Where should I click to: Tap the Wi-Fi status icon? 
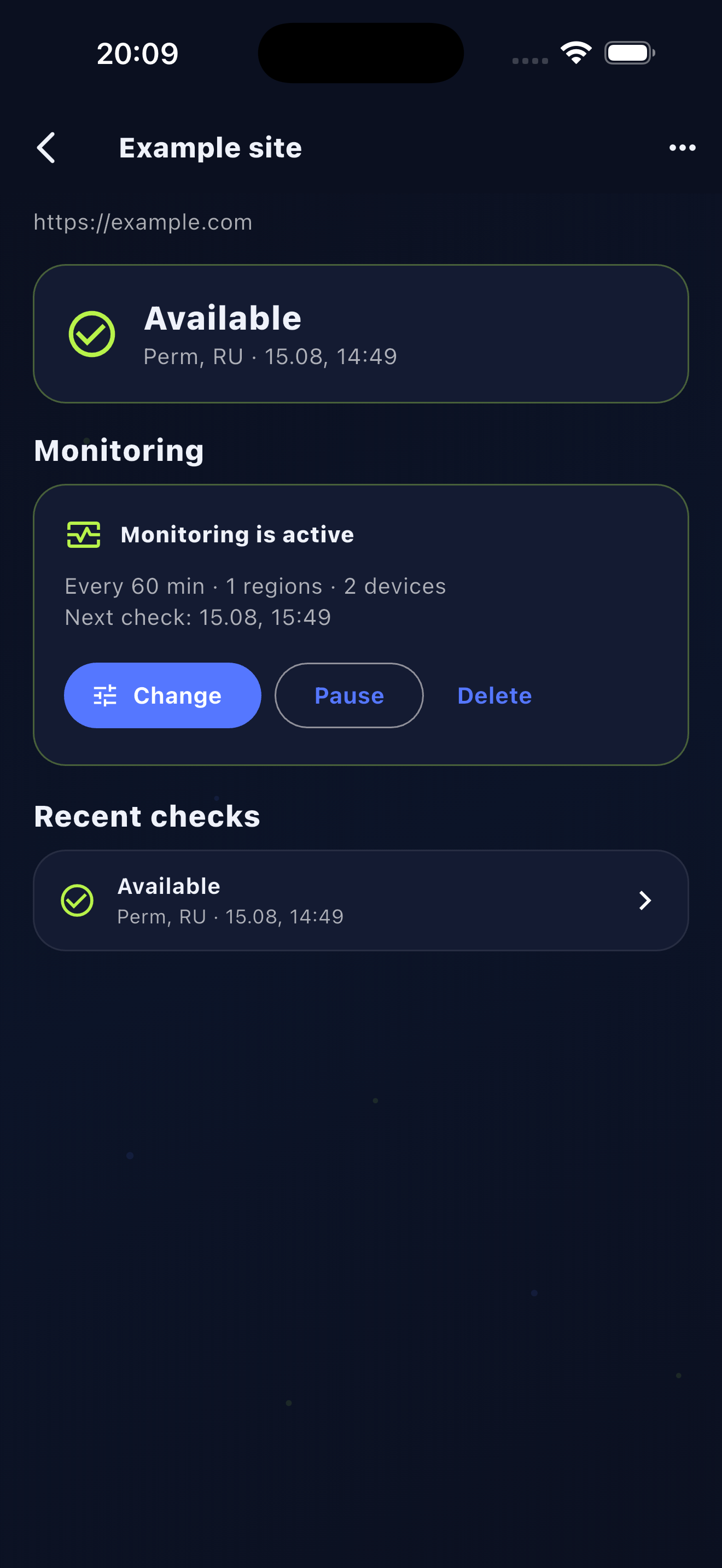point(576,53)
